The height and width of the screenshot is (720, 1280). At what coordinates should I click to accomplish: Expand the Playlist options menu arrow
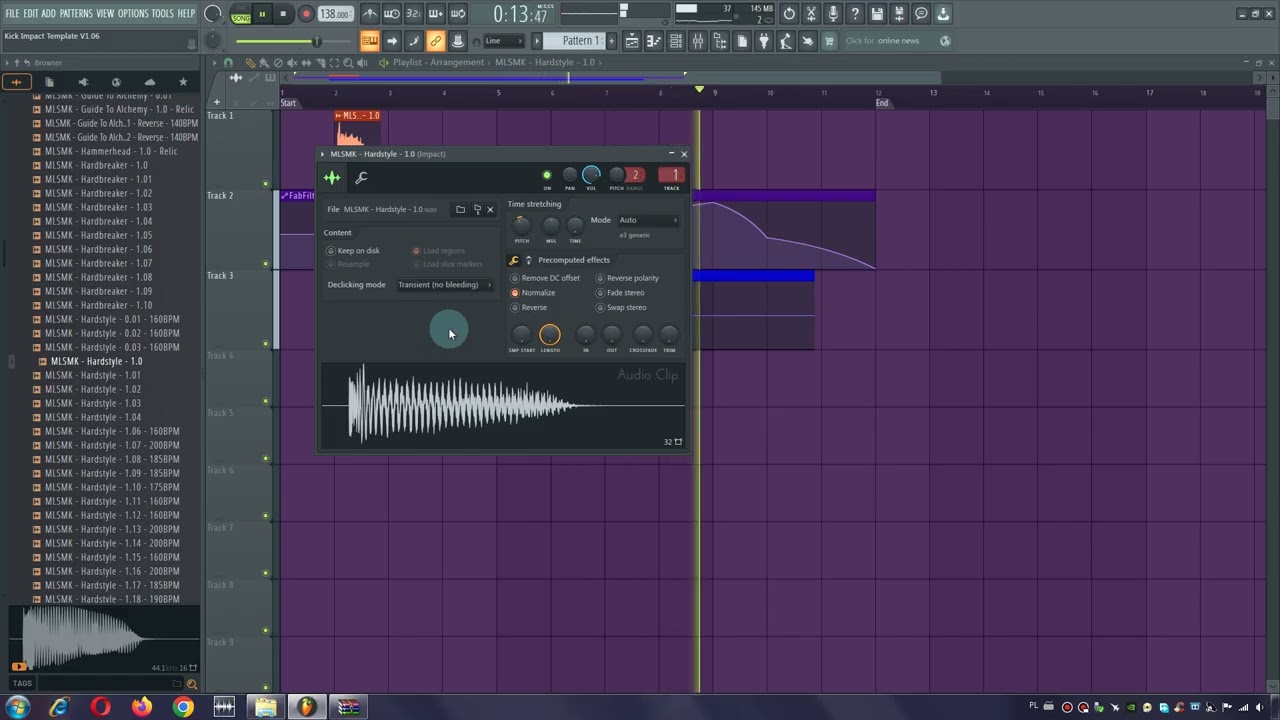pyautogui.click(x=213, y=62)
